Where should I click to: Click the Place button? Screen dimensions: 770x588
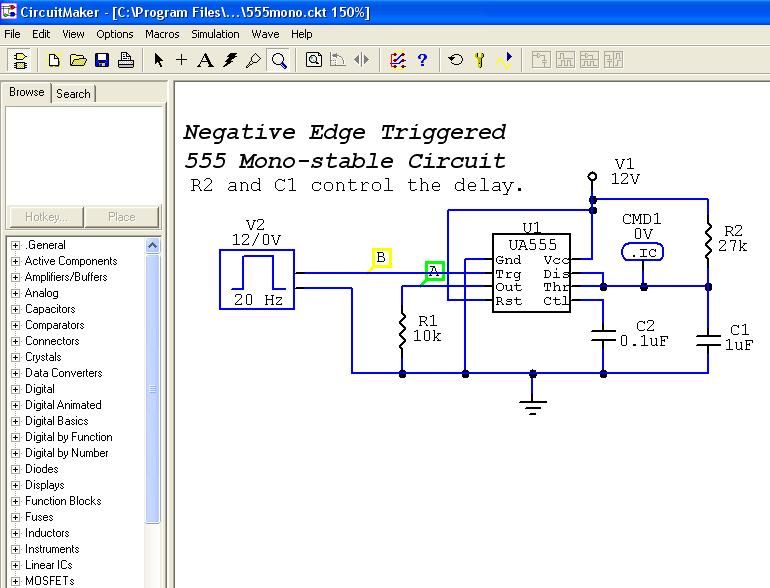click(122, 217)
